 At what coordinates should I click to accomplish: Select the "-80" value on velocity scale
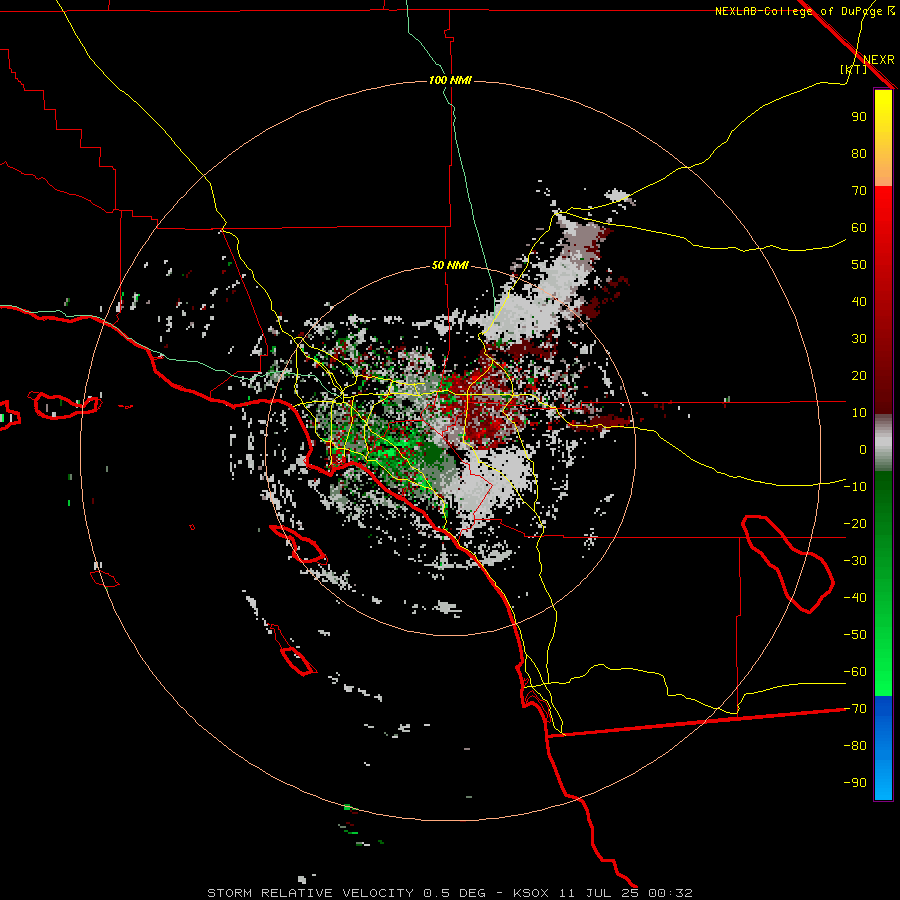point(855,746)
